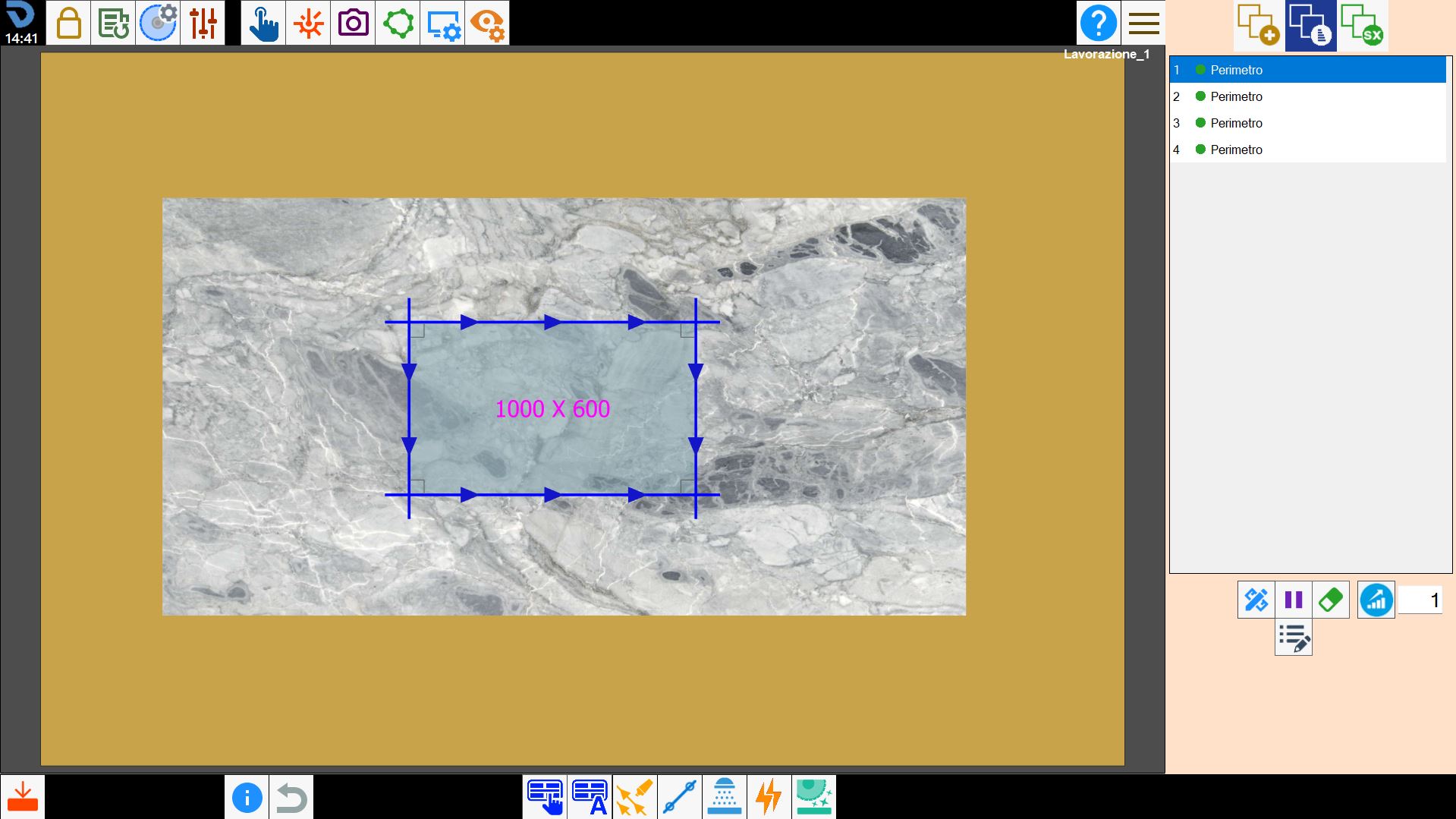Click the undo arrow button
Screen dimensions: 1456x819
291,797
